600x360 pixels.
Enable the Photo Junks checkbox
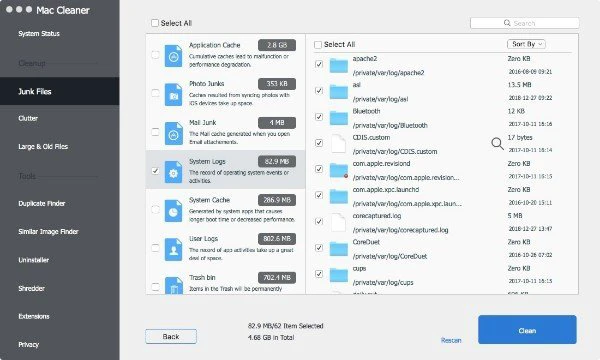tap(155, 93)
